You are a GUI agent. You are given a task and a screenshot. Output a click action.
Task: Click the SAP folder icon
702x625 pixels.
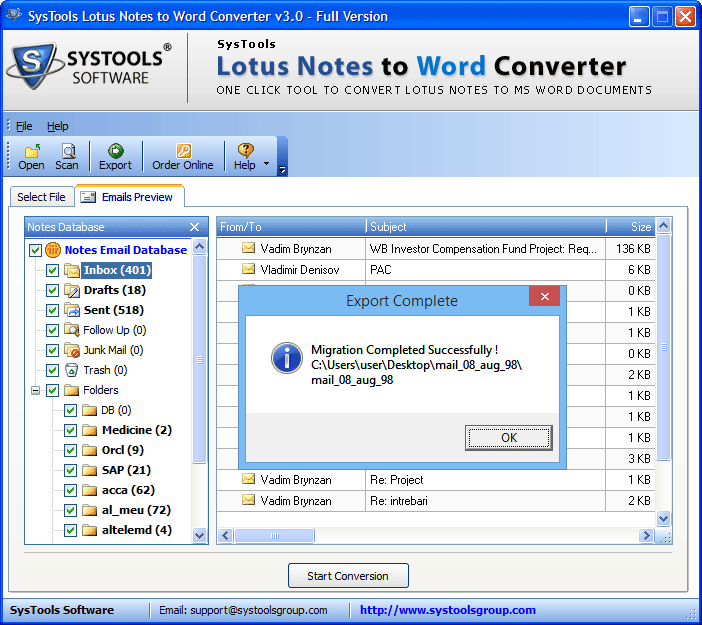90,470
